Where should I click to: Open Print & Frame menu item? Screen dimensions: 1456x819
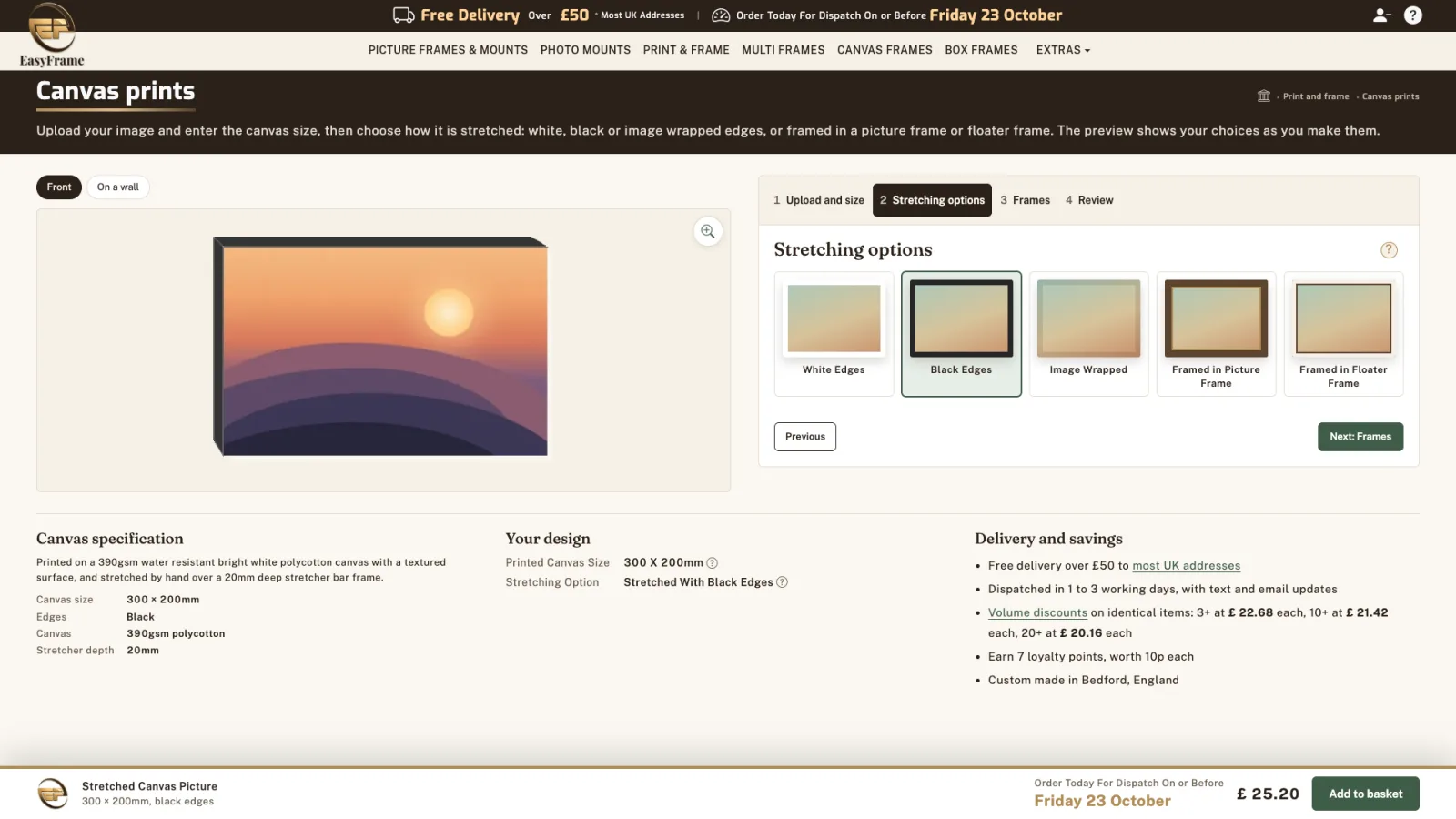click(x=686, y=50)
